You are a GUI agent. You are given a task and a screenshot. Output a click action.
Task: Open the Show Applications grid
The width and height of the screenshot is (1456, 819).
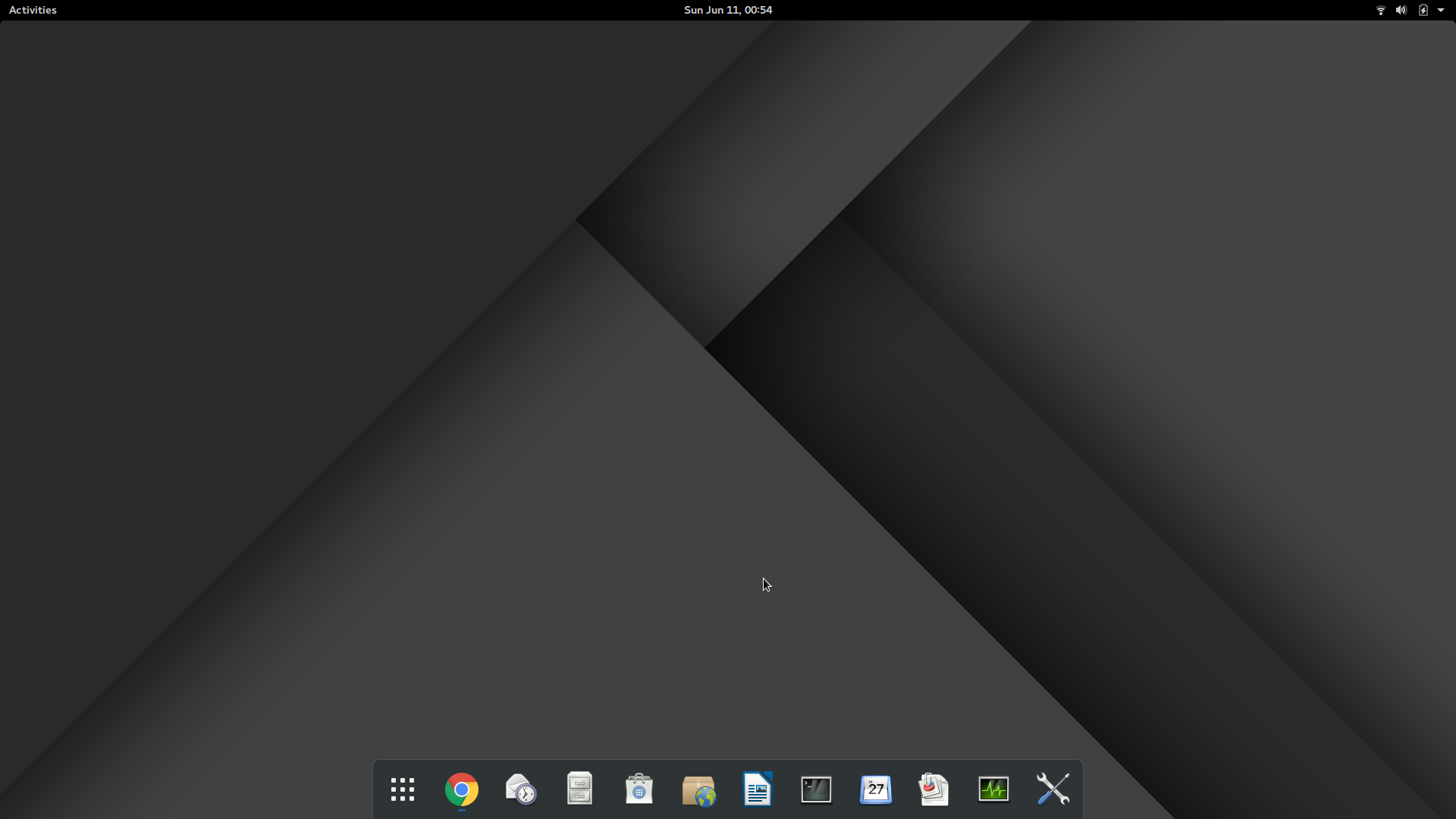pyautogui.click(x=402, y=789)
